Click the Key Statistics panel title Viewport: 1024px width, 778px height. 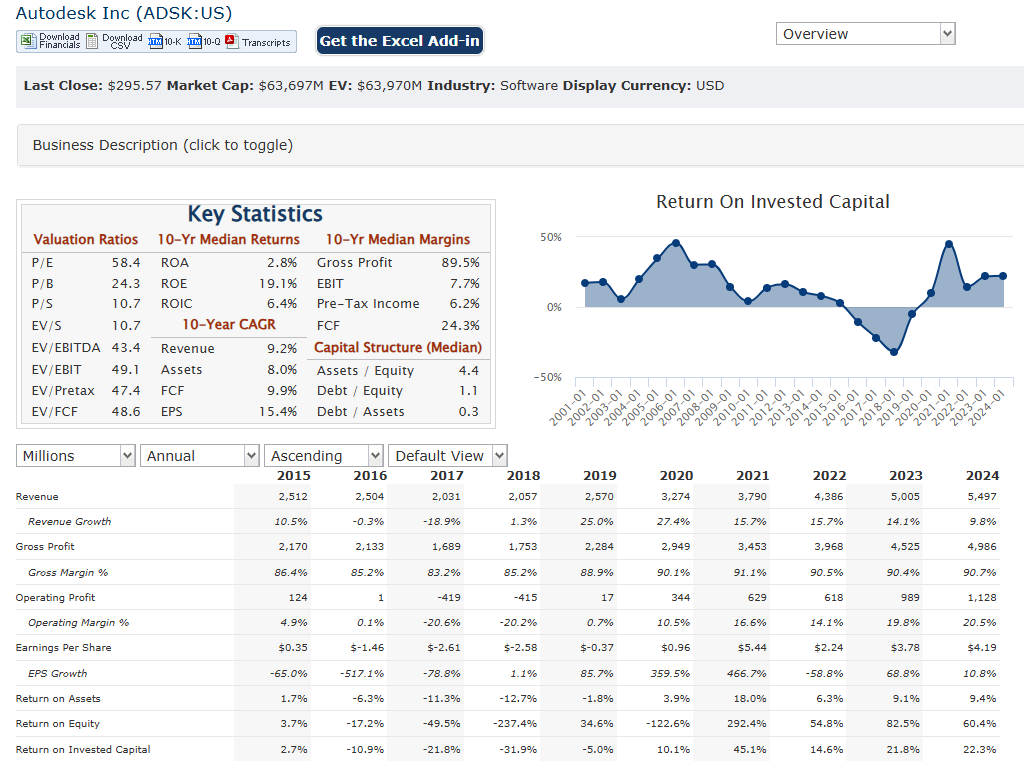(x=255, y=214)
